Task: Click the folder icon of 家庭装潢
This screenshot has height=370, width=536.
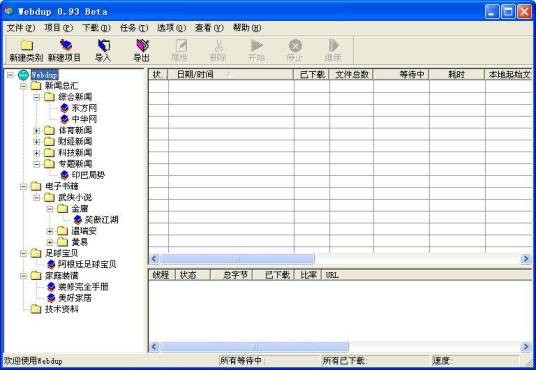Action: click(36, 275)
